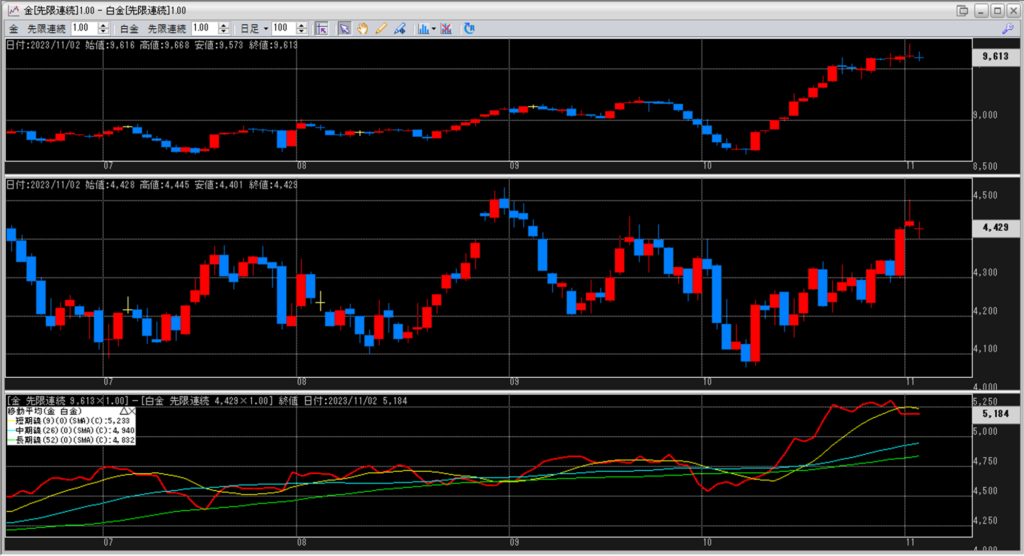This screenshot has height=556, width=1024.
Task: Collapse the 移動平均 legend with triangle
Action: (x=122, y=411)
